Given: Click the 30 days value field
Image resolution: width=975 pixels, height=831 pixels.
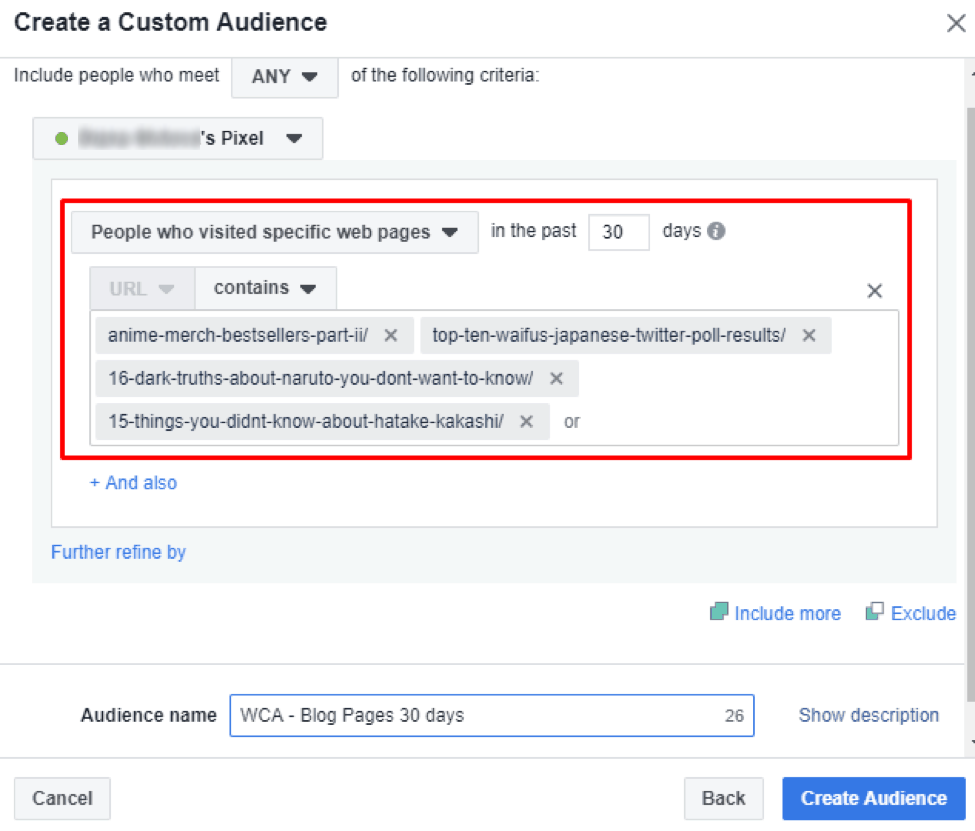Looking at the screenshot, I should point(618,231).
